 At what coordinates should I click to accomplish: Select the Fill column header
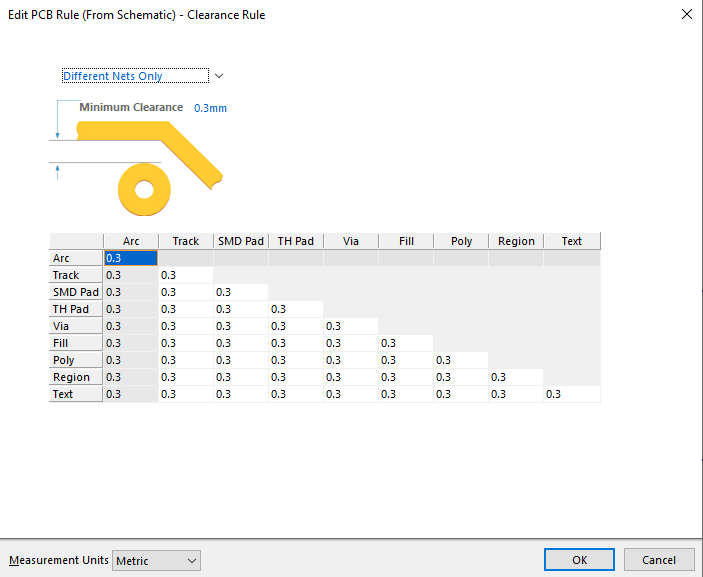click(x=406, y=241)
